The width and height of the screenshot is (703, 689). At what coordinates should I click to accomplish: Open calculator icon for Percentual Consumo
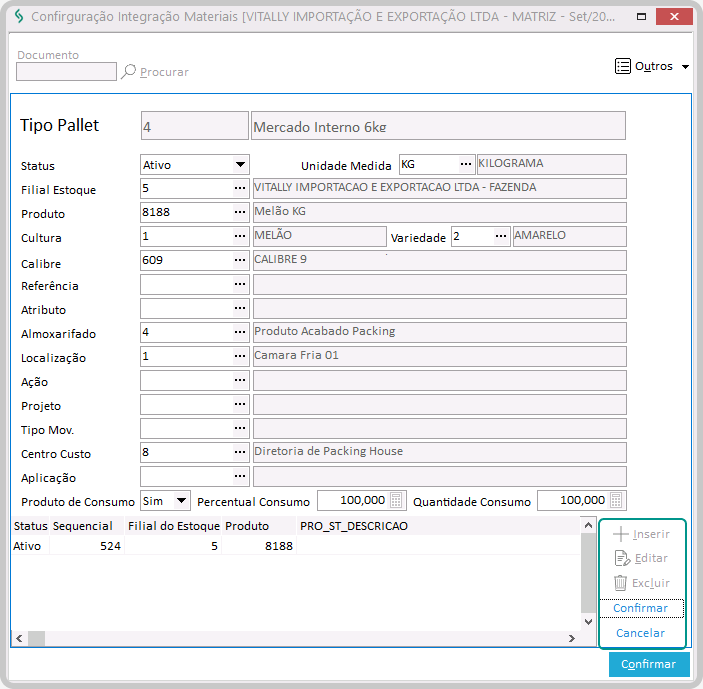pos(397,500)
